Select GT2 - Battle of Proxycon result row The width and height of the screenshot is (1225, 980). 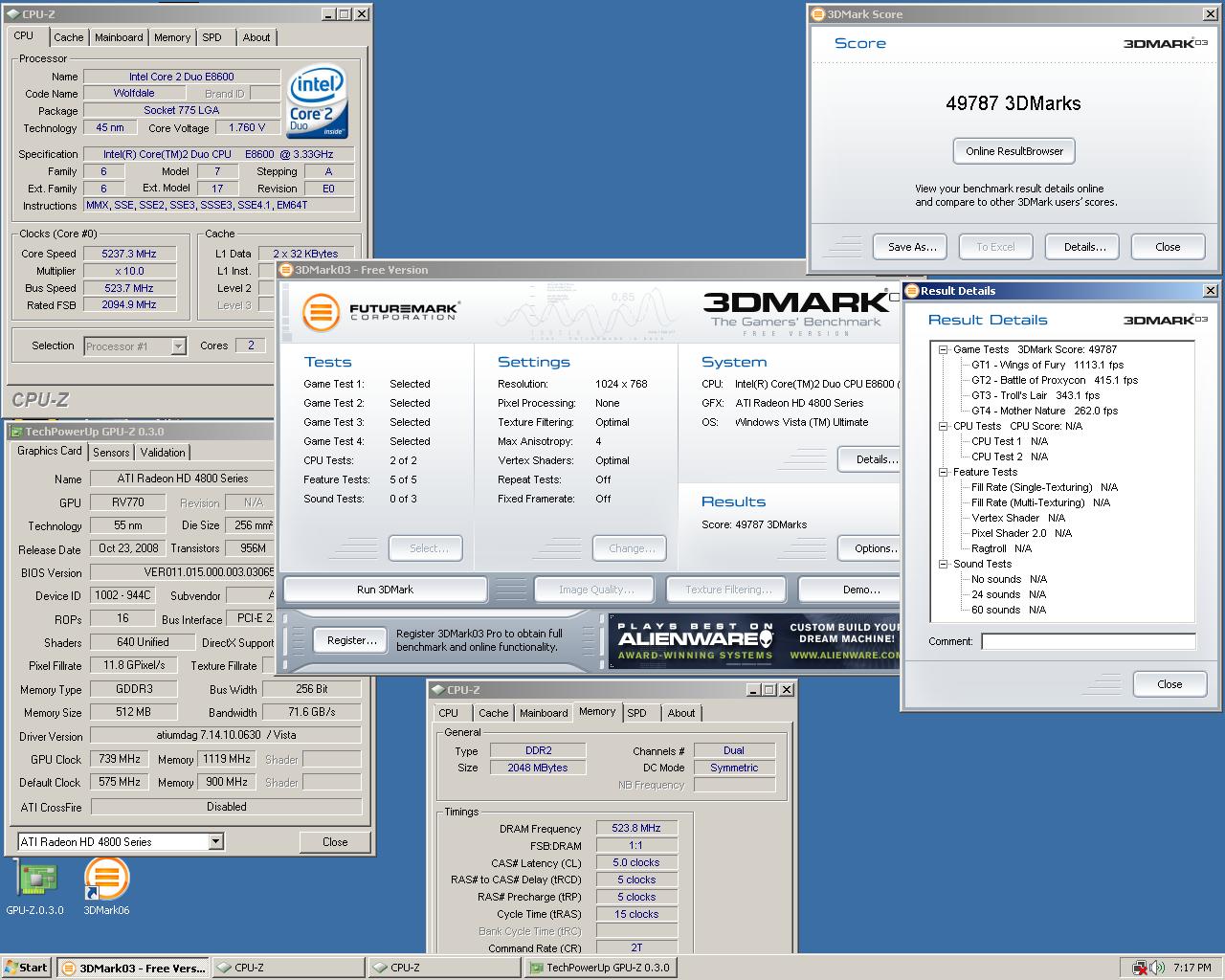(x=1055, y=380)
